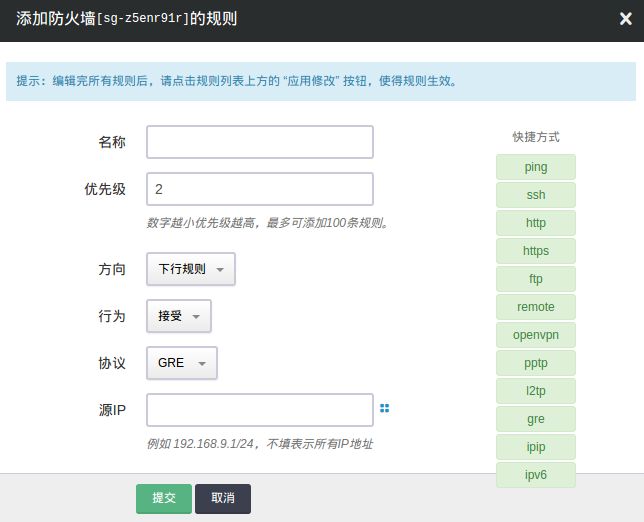
Task: Click the IP picker icon beside 源IP
Action: coord(384,408)
